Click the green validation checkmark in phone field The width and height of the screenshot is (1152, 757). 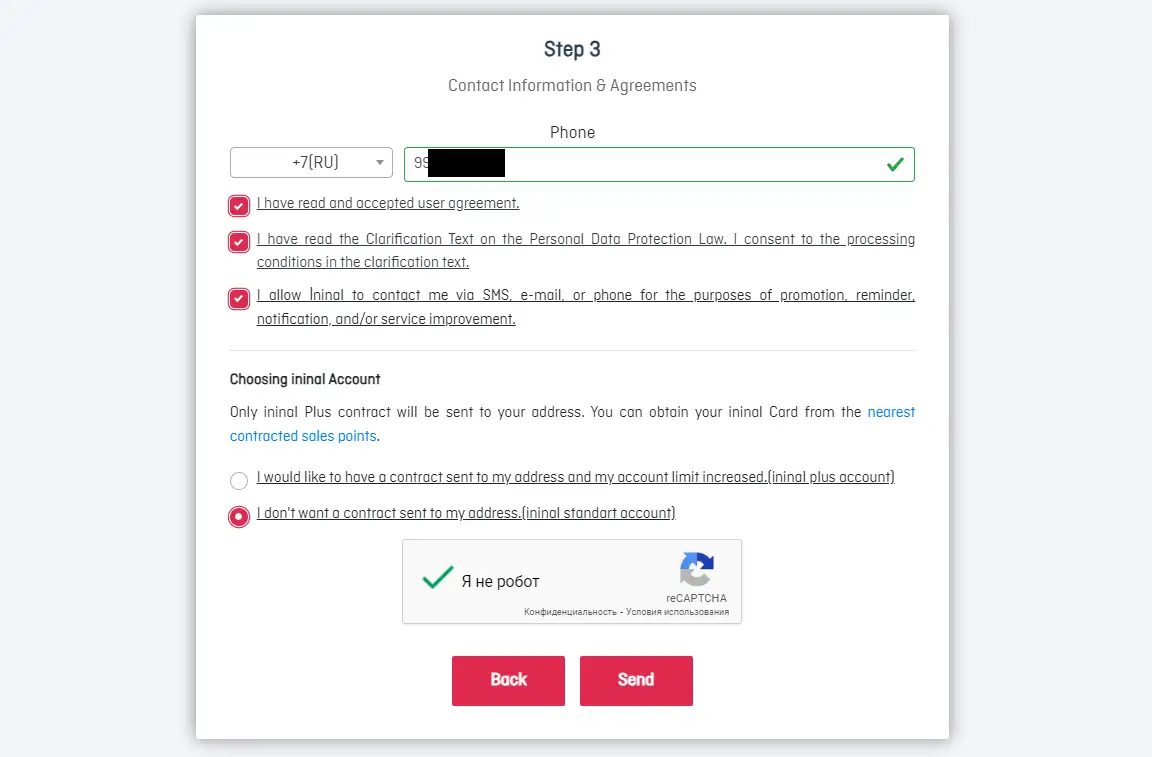tap(895, 164)
